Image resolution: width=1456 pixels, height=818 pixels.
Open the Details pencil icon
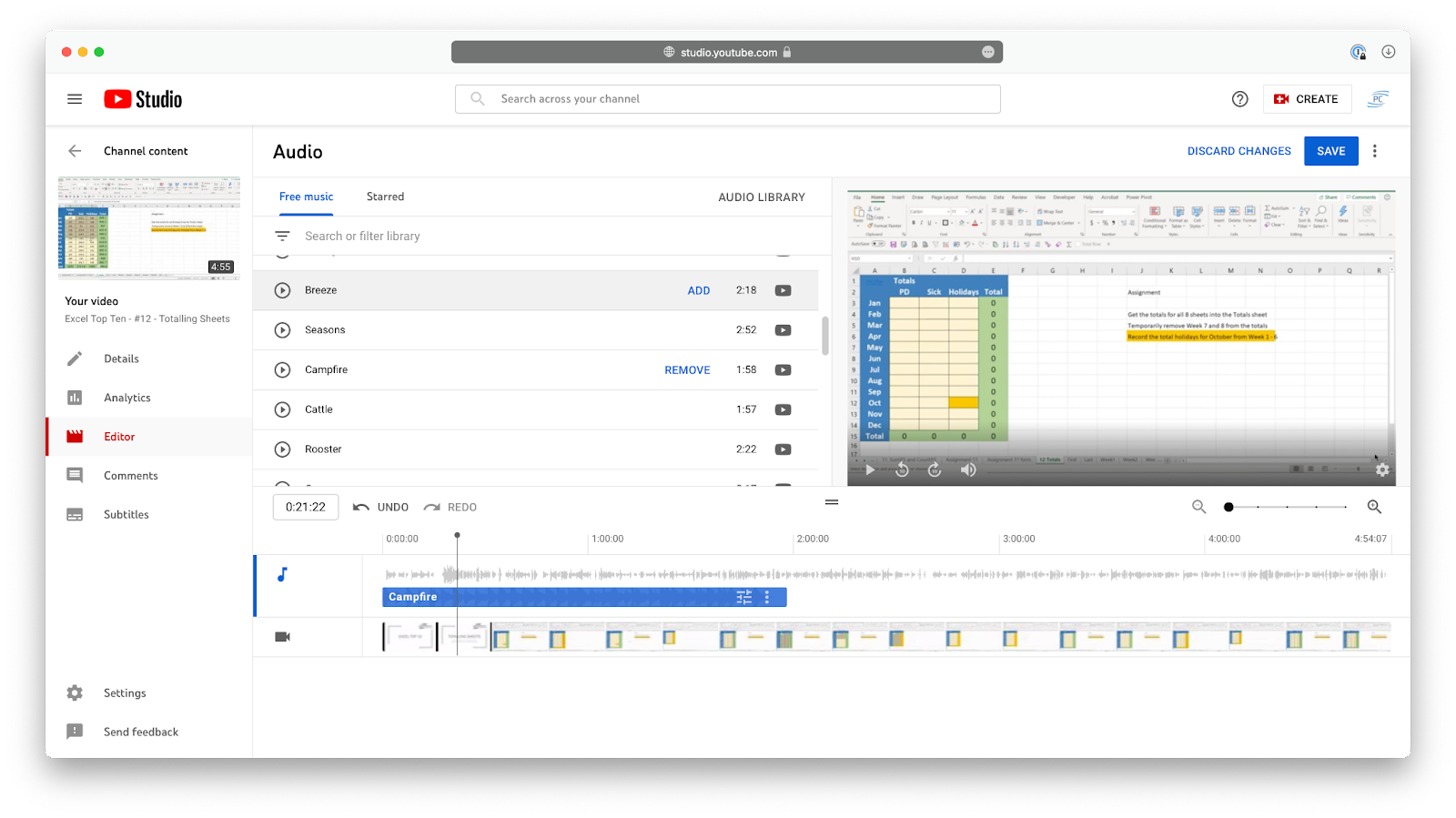point(75,359)
